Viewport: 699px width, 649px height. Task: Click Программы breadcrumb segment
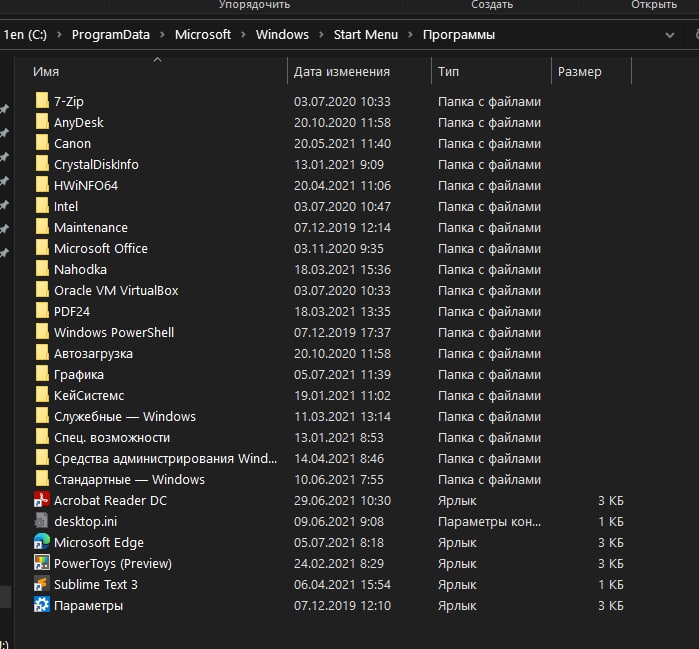tap(459, 34)
